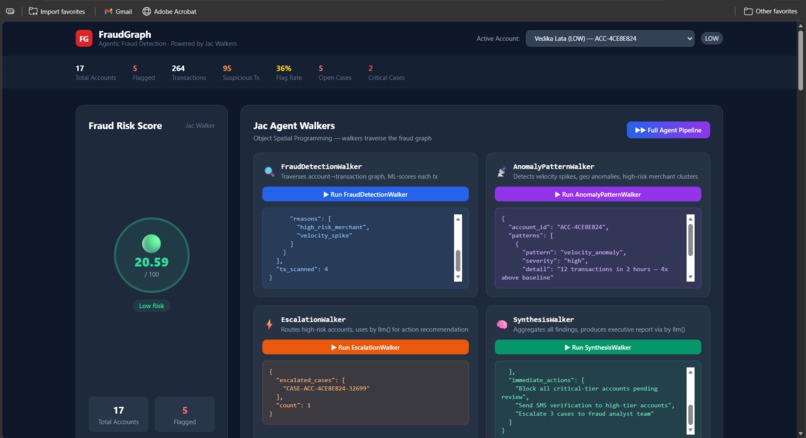Click the LOW risk badge near account selector

tap(711, 39)
